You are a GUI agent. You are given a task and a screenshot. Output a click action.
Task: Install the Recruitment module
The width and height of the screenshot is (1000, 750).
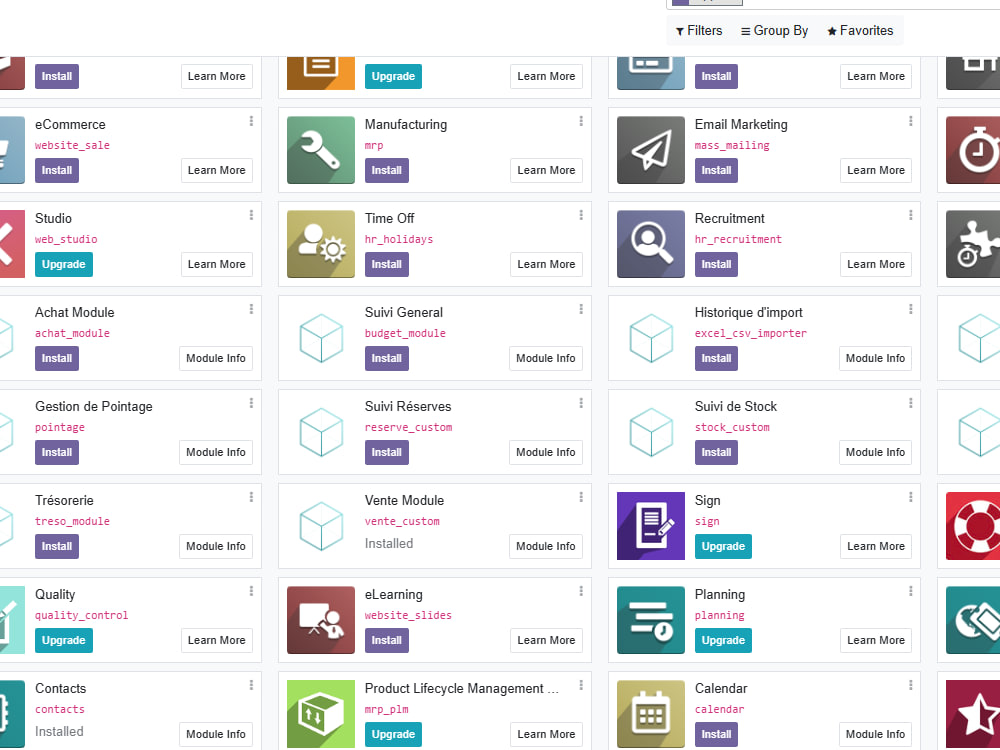(716, 264)
